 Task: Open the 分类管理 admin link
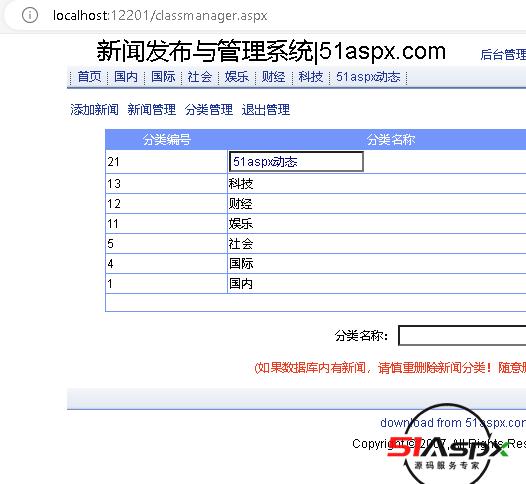[x=209, y=110]
